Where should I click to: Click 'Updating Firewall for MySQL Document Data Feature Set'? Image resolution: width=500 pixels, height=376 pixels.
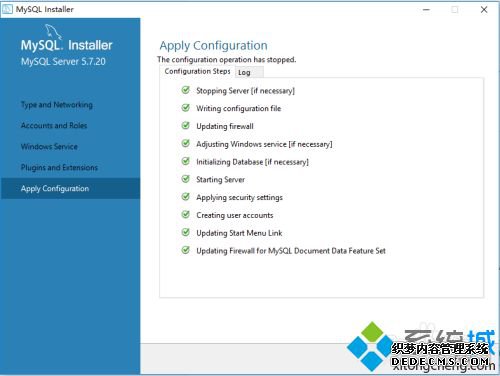pos(291,251)
